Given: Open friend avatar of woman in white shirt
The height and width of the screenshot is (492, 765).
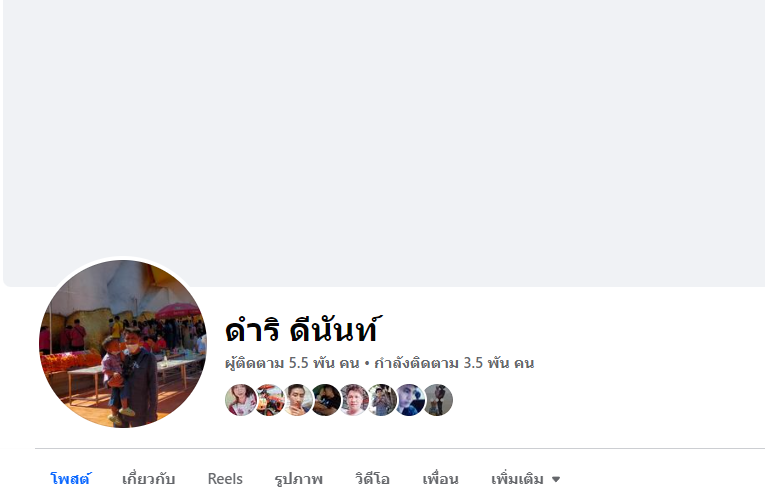Looking at the screenshot, I should coord(241,400).
